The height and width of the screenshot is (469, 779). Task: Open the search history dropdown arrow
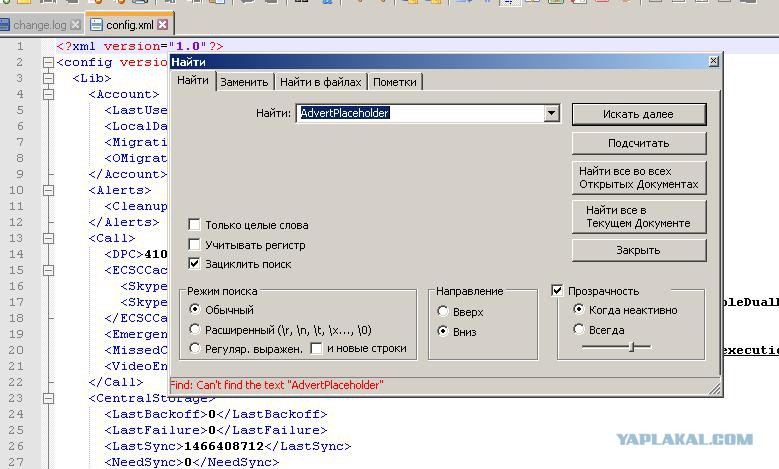pos(551,113)
